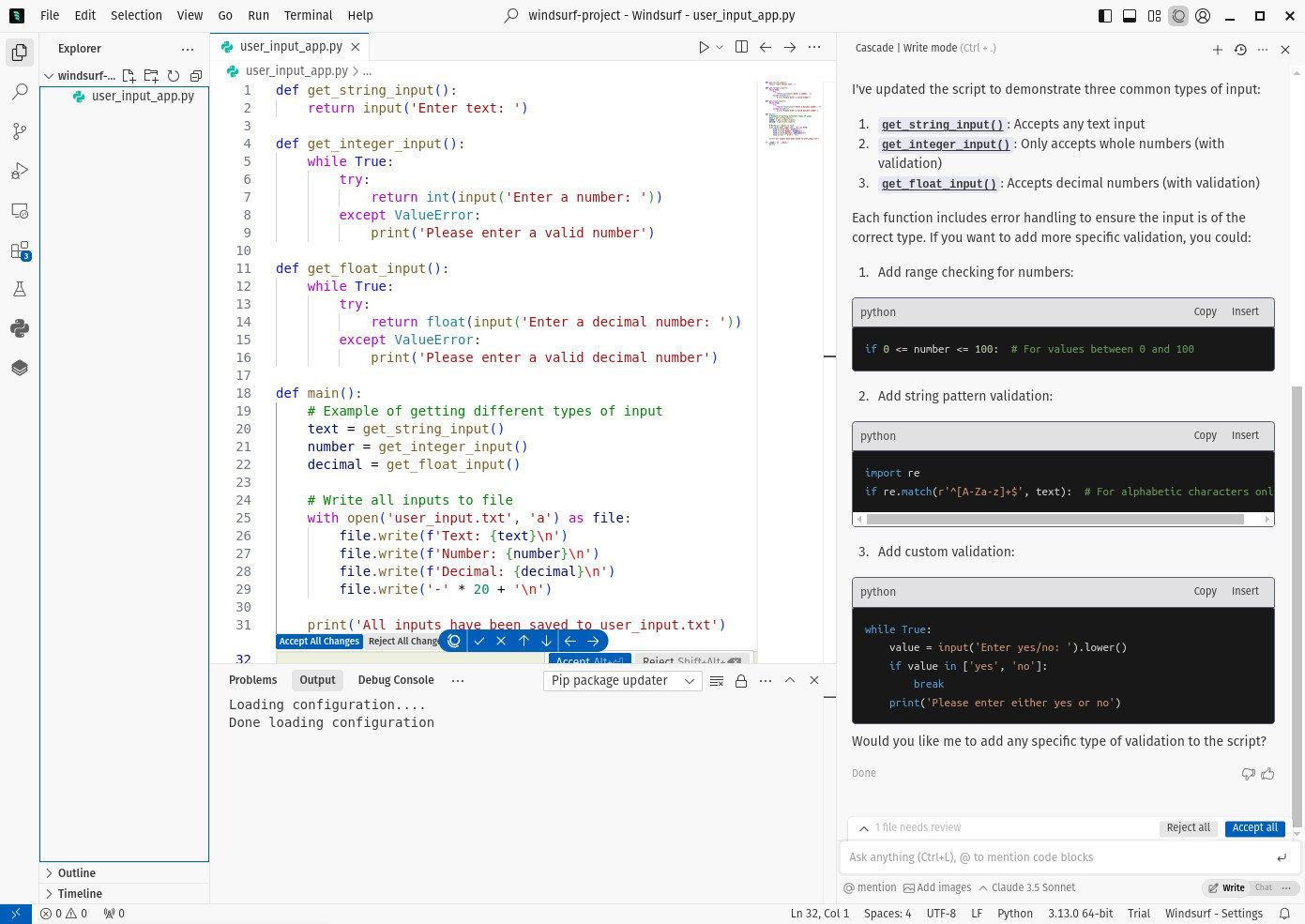Click the Ask anything input field
This screenshot has width=1305, height=924.
click(1032, 856)
